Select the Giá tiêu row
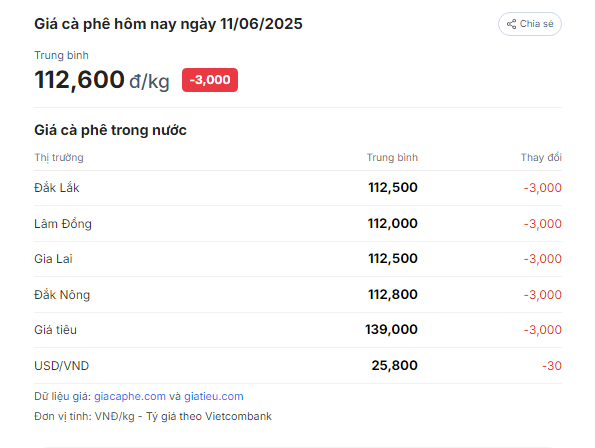This screenshot has height=448, width=595. 298,330
